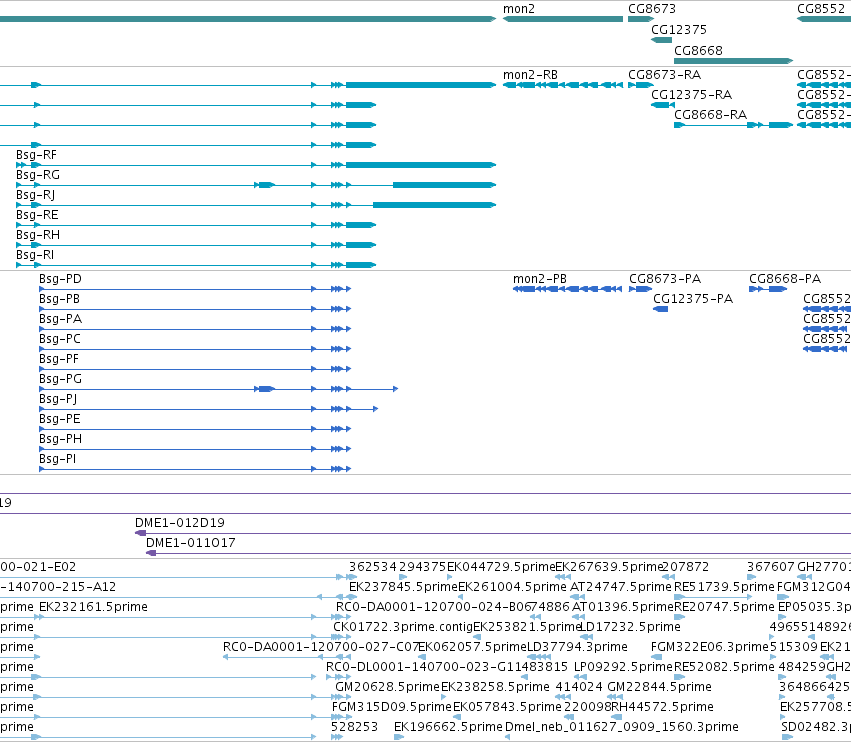851x742 pixels.
Task: Select the CG8668-PA protein label
Action: (x=785, y=279)
